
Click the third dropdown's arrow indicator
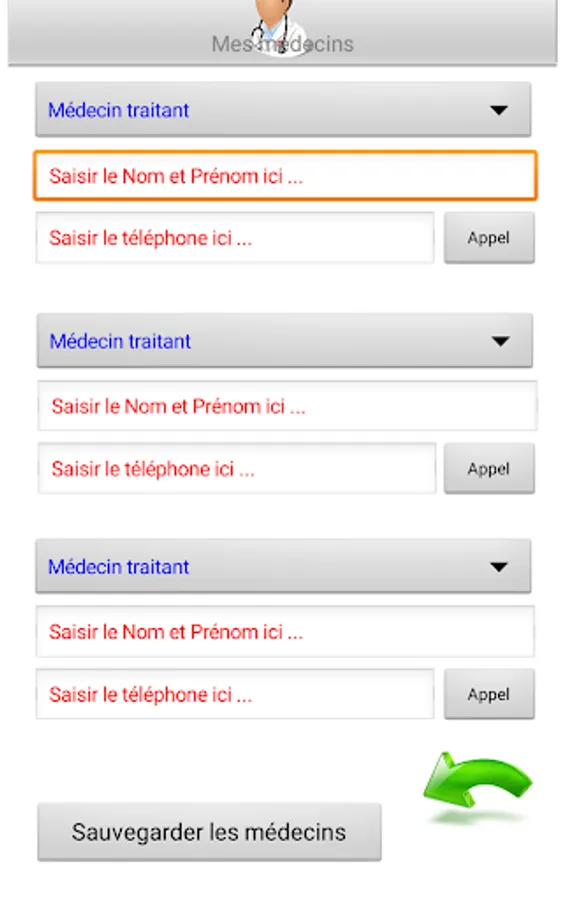499,567
